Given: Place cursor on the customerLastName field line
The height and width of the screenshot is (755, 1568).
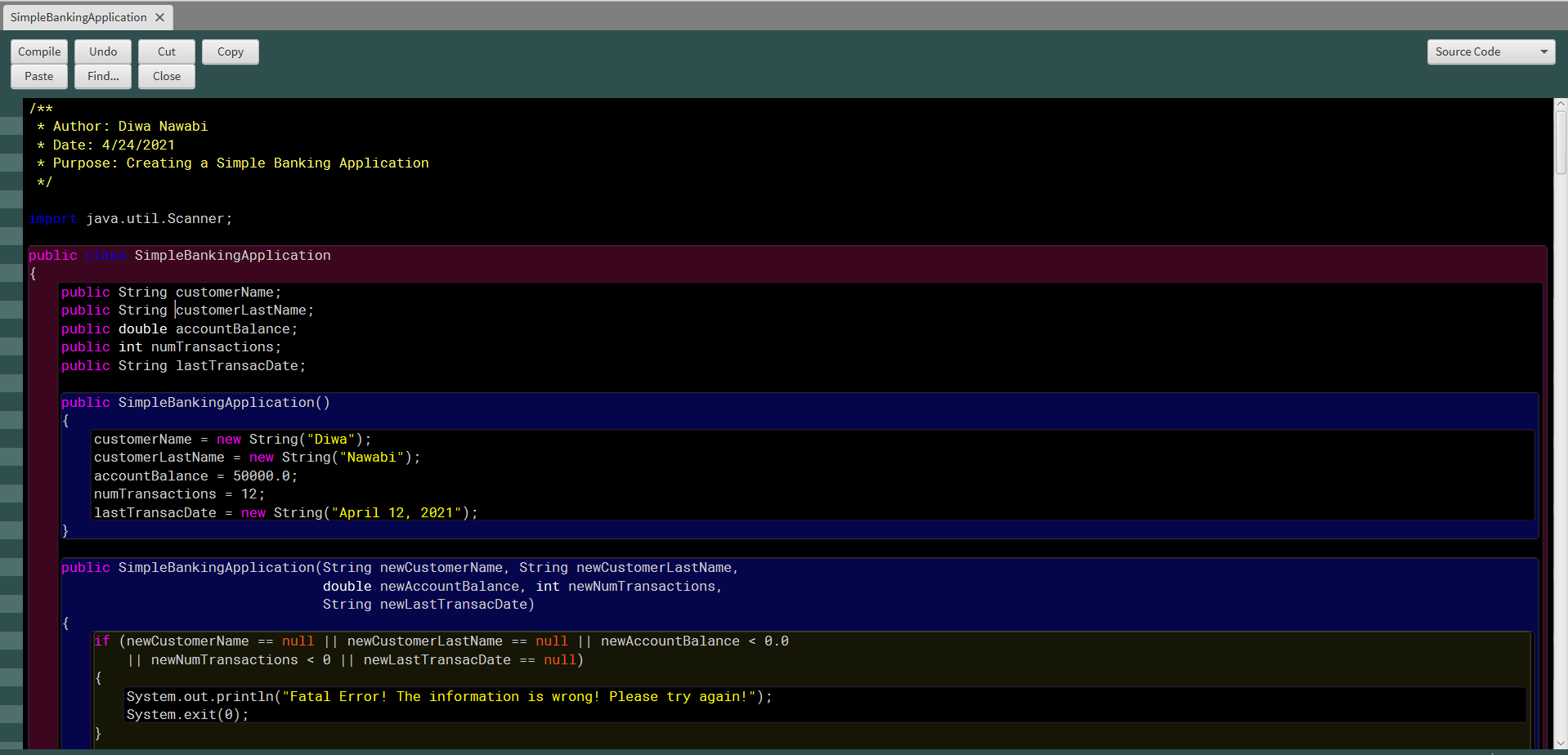Looking at the screenshot, I should coord(245,310).
